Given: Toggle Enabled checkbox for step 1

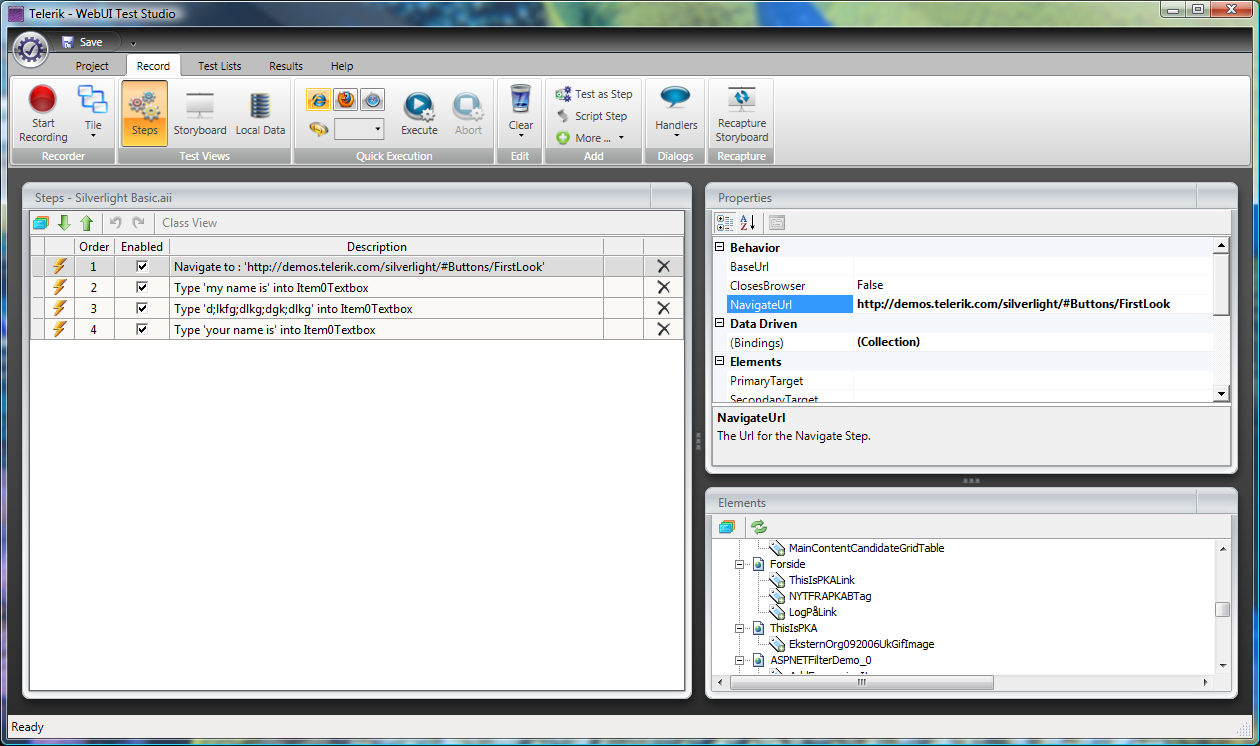Looking at the screenshot, I should point(142,266).
